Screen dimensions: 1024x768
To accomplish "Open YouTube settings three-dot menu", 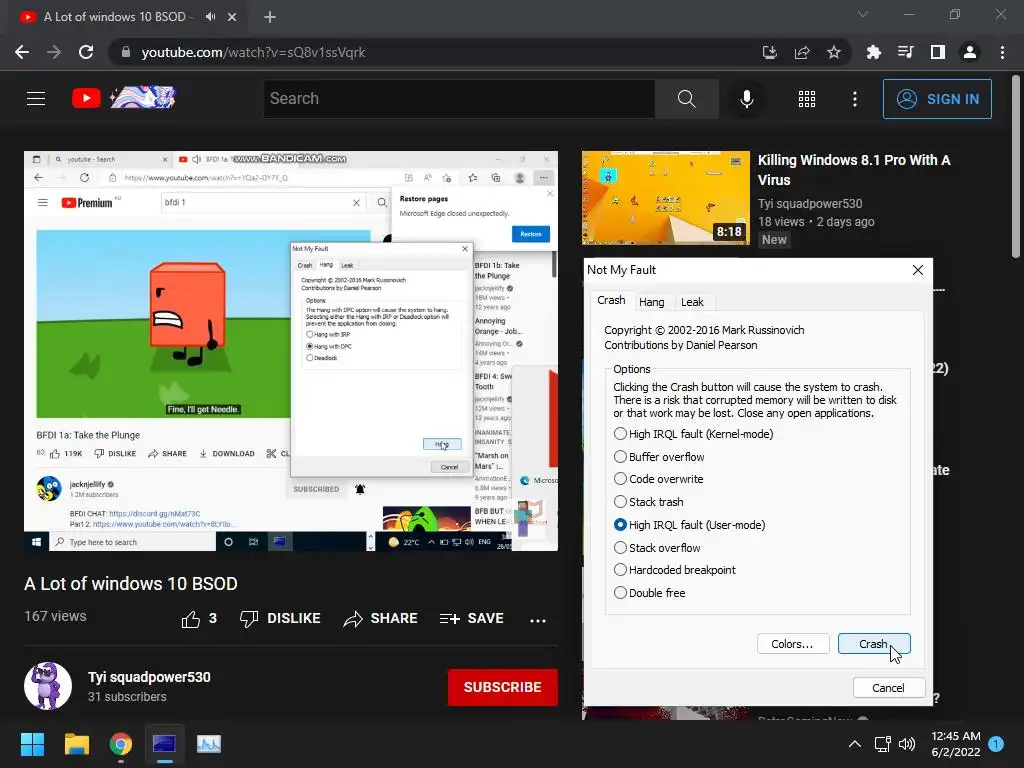I will [855, 99].
